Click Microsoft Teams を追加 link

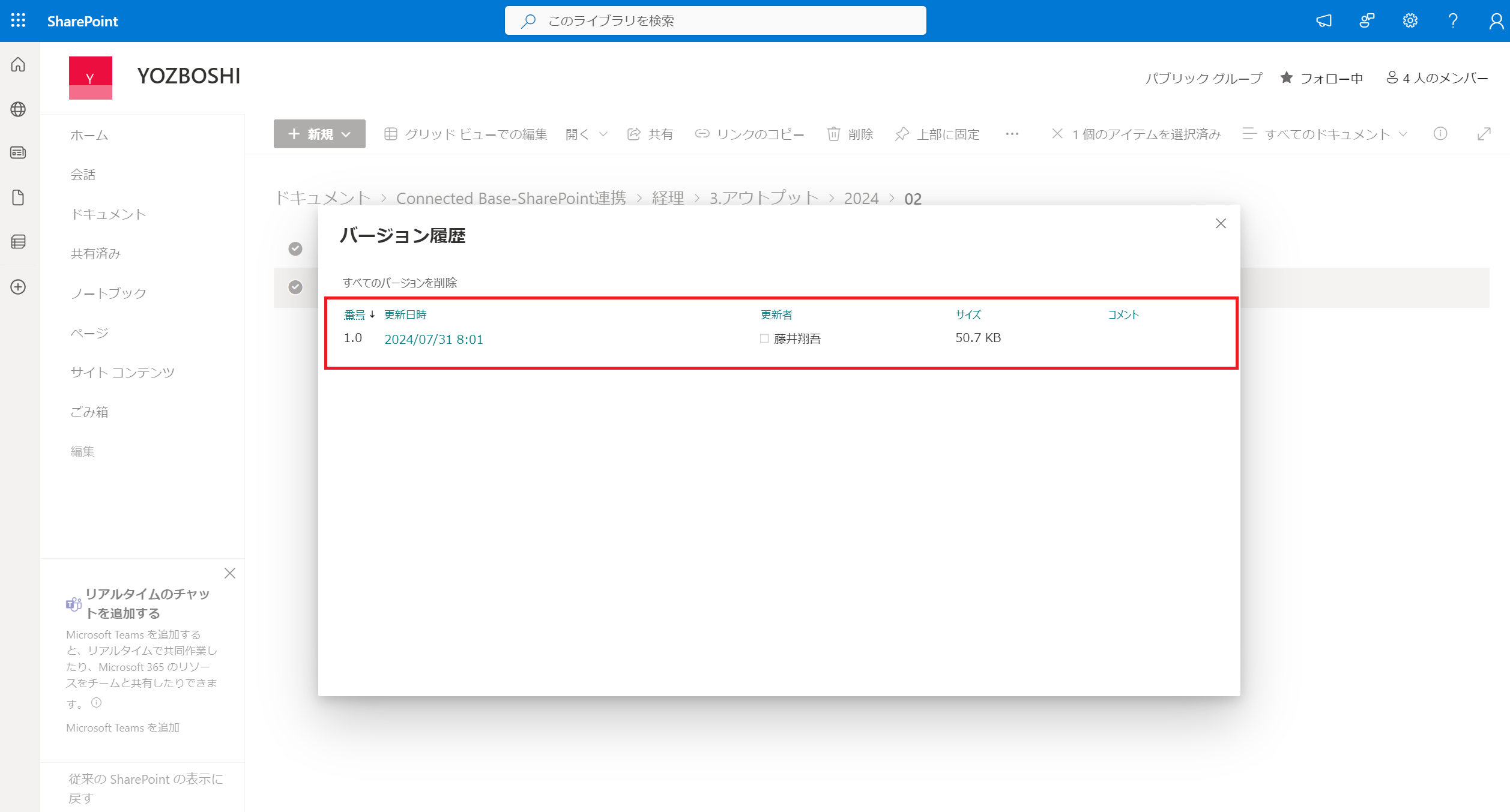[122, 727]
